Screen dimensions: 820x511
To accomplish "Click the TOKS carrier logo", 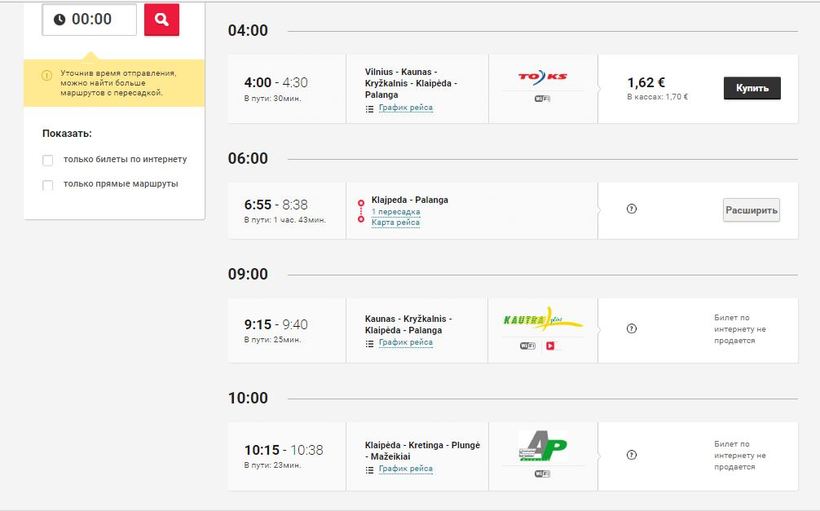I will coord(542,76).
